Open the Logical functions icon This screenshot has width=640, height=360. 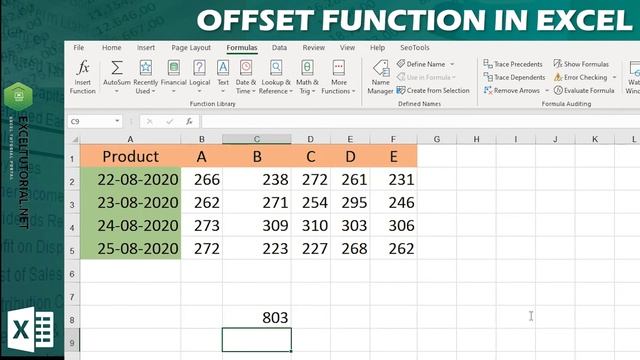199,68
